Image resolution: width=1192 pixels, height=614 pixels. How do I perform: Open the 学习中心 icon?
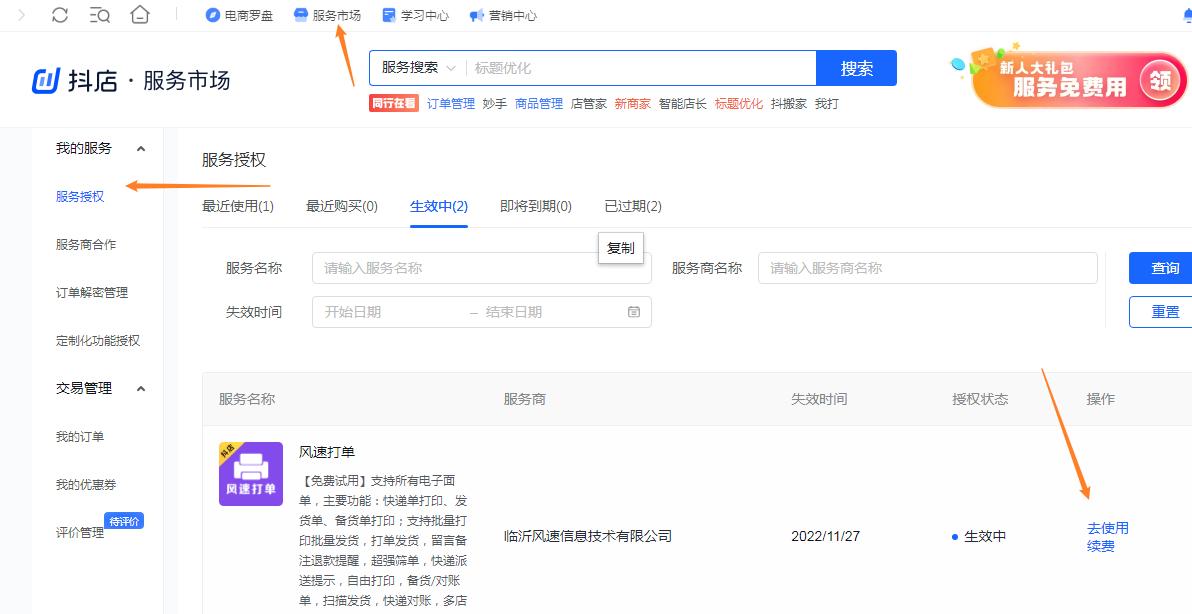tap(388, 15)
